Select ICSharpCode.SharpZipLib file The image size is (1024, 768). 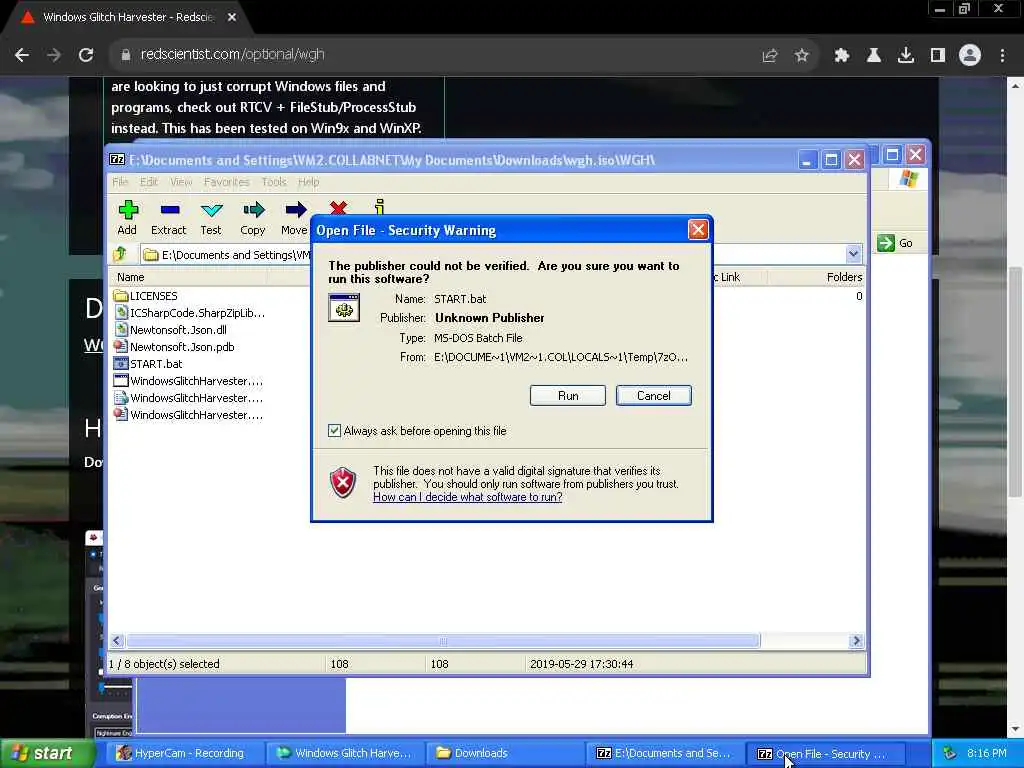[189, 313]
